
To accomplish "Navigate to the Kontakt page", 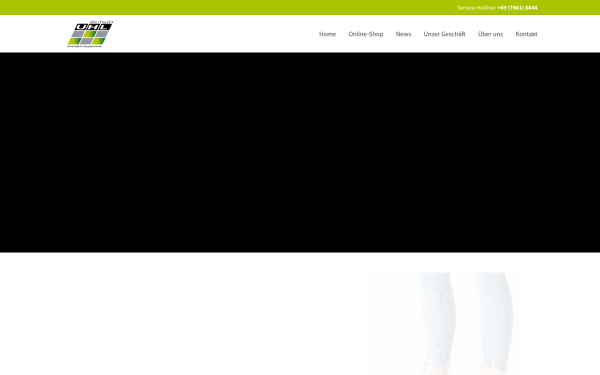I will pyautogui.click(x=526, y=34).
